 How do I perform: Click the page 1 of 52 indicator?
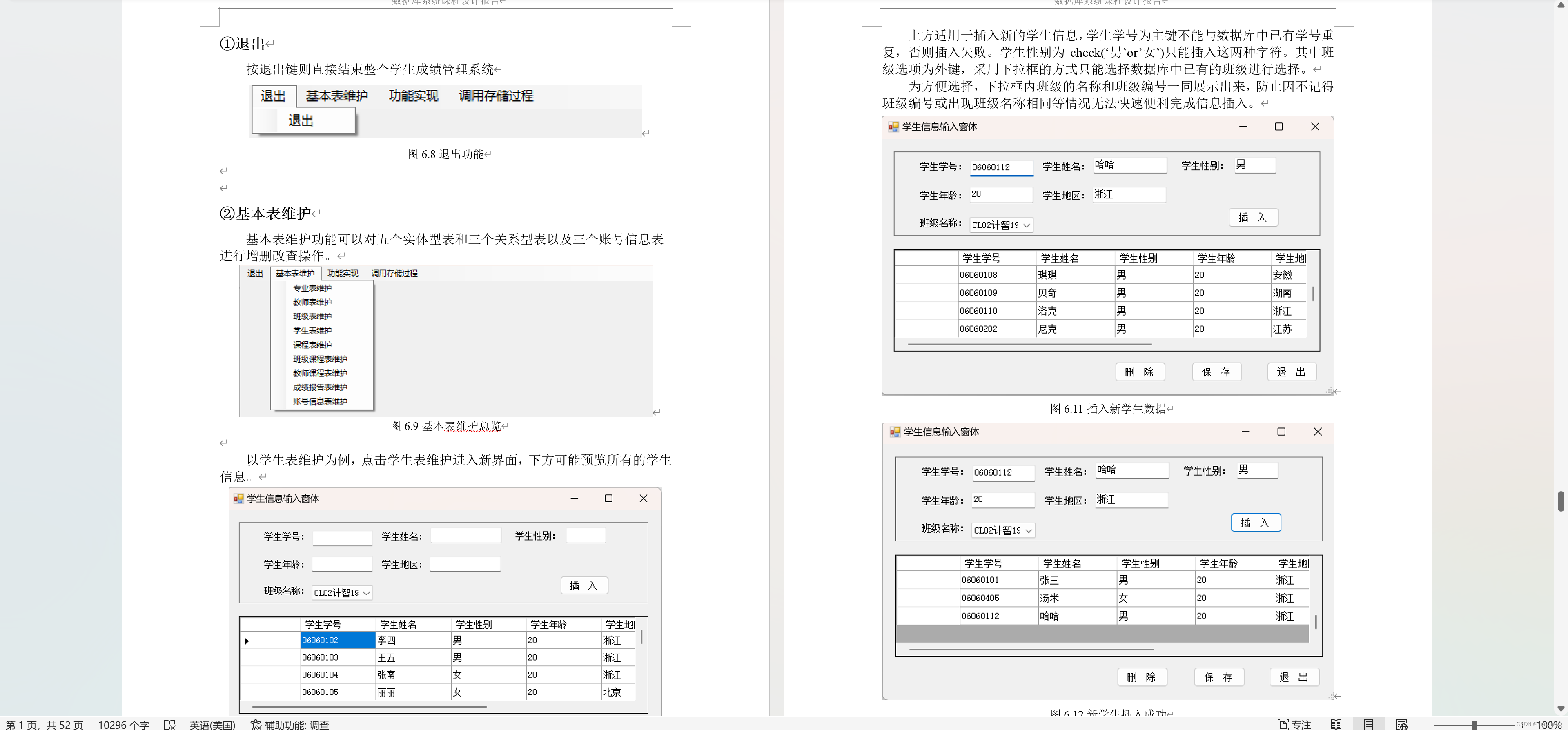(45, 725)
